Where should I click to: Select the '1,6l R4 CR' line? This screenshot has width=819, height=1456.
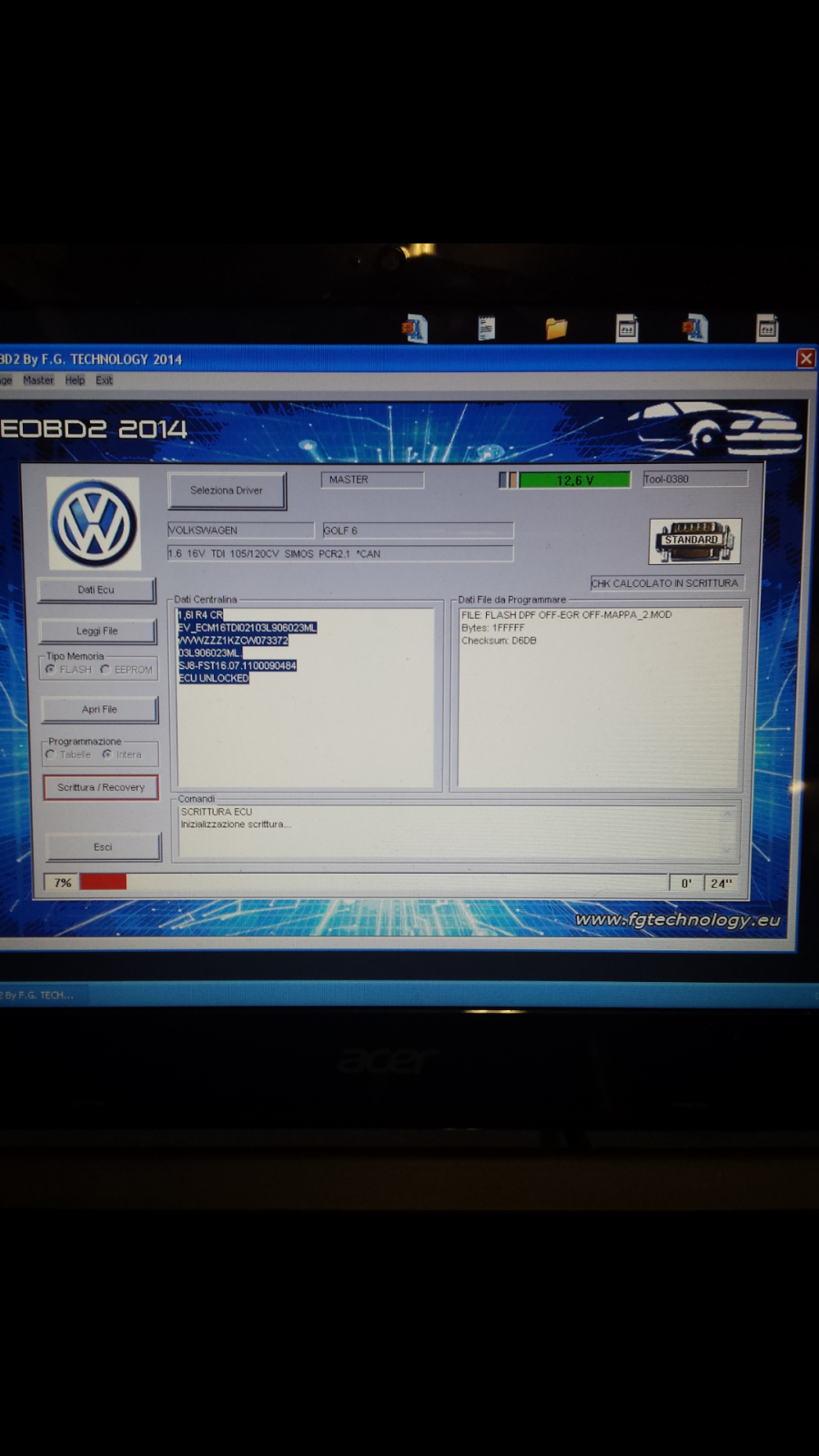pos(200,615)
